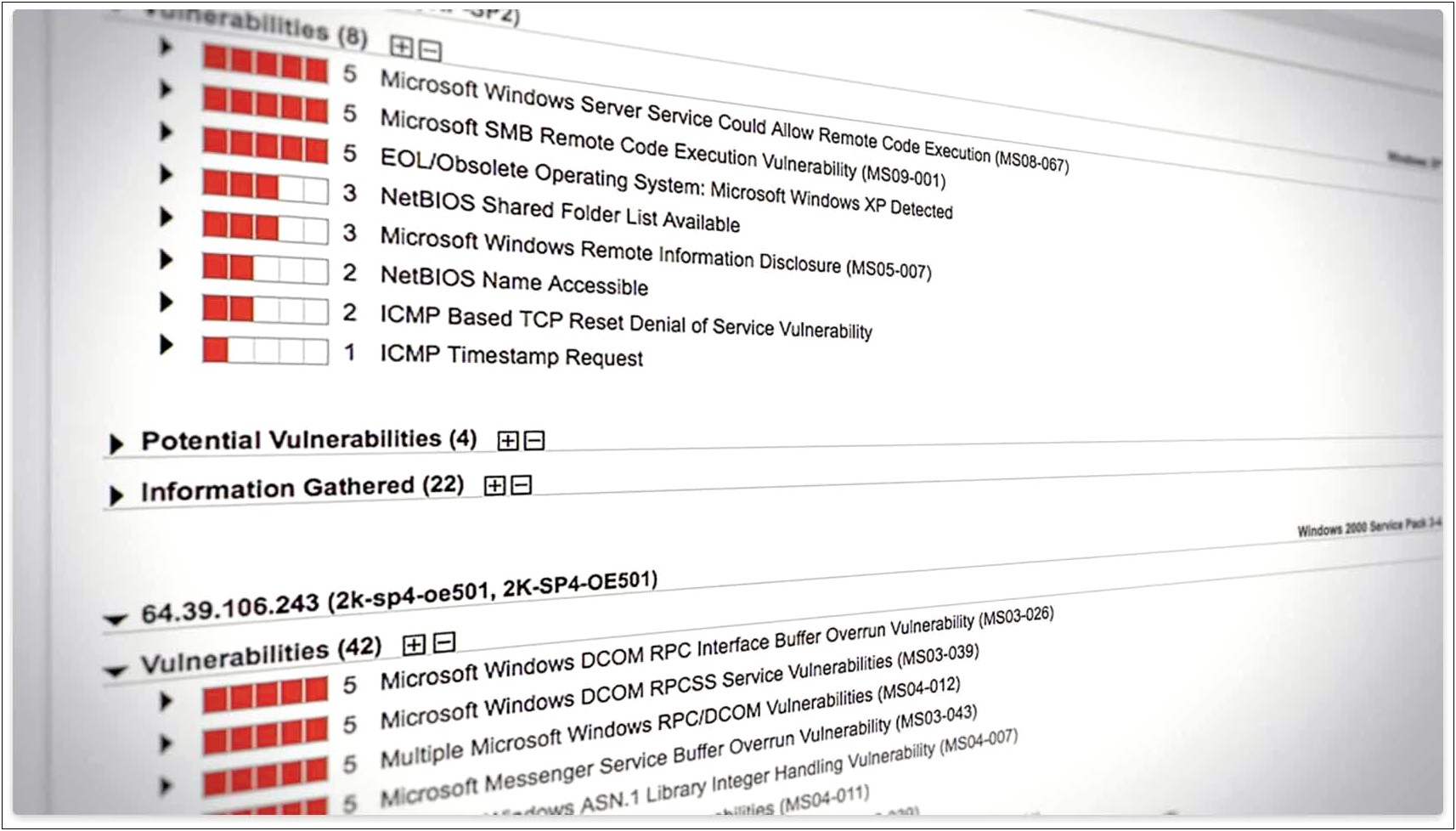1456x831 pixels.
Task: Expand the Microsoft SMB Remote Code Execution row
Action: (166, 89)
